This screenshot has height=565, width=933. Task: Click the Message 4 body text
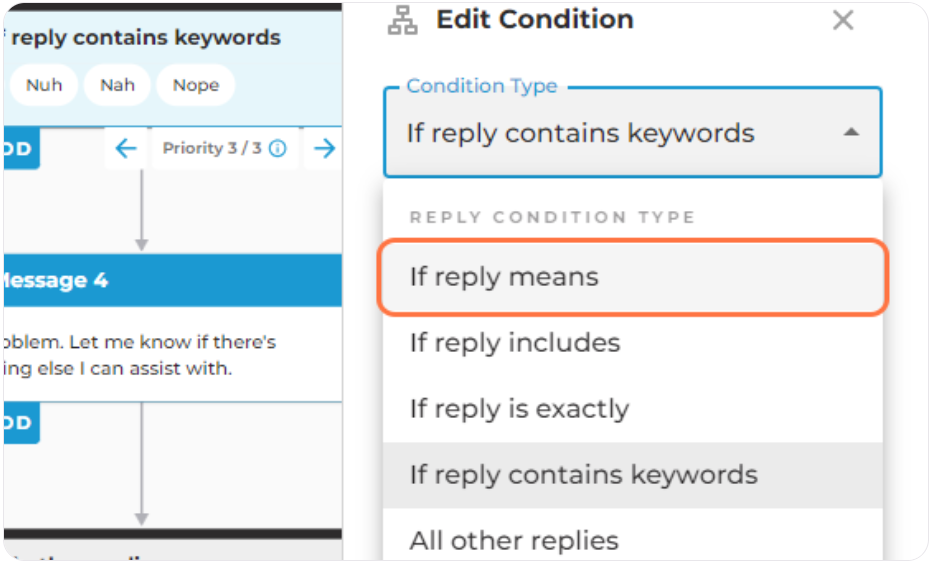coord(139,355)
